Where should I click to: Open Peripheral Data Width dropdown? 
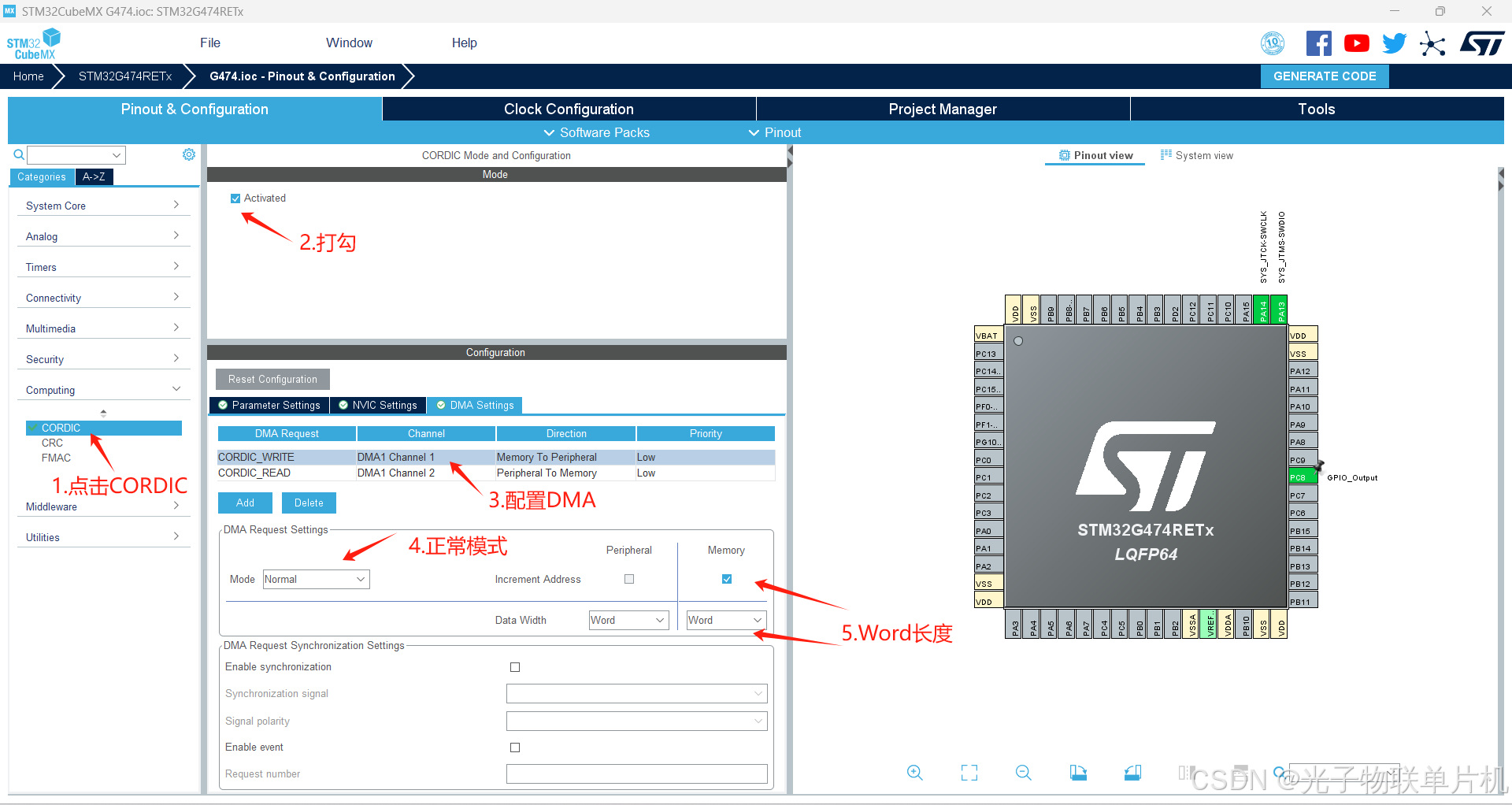(629, 620)
